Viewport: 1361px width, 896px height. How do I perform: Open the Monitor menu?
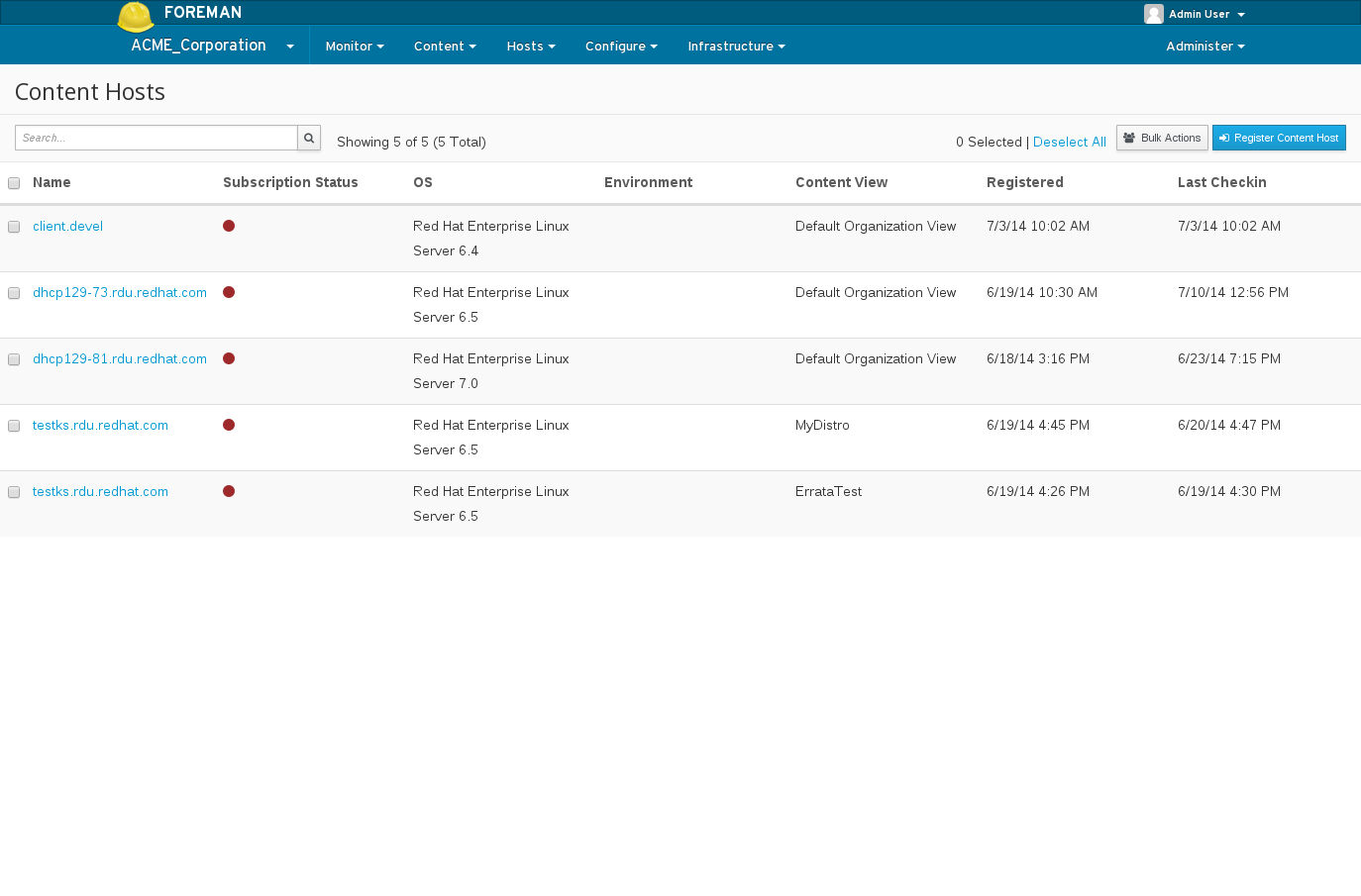355,46
